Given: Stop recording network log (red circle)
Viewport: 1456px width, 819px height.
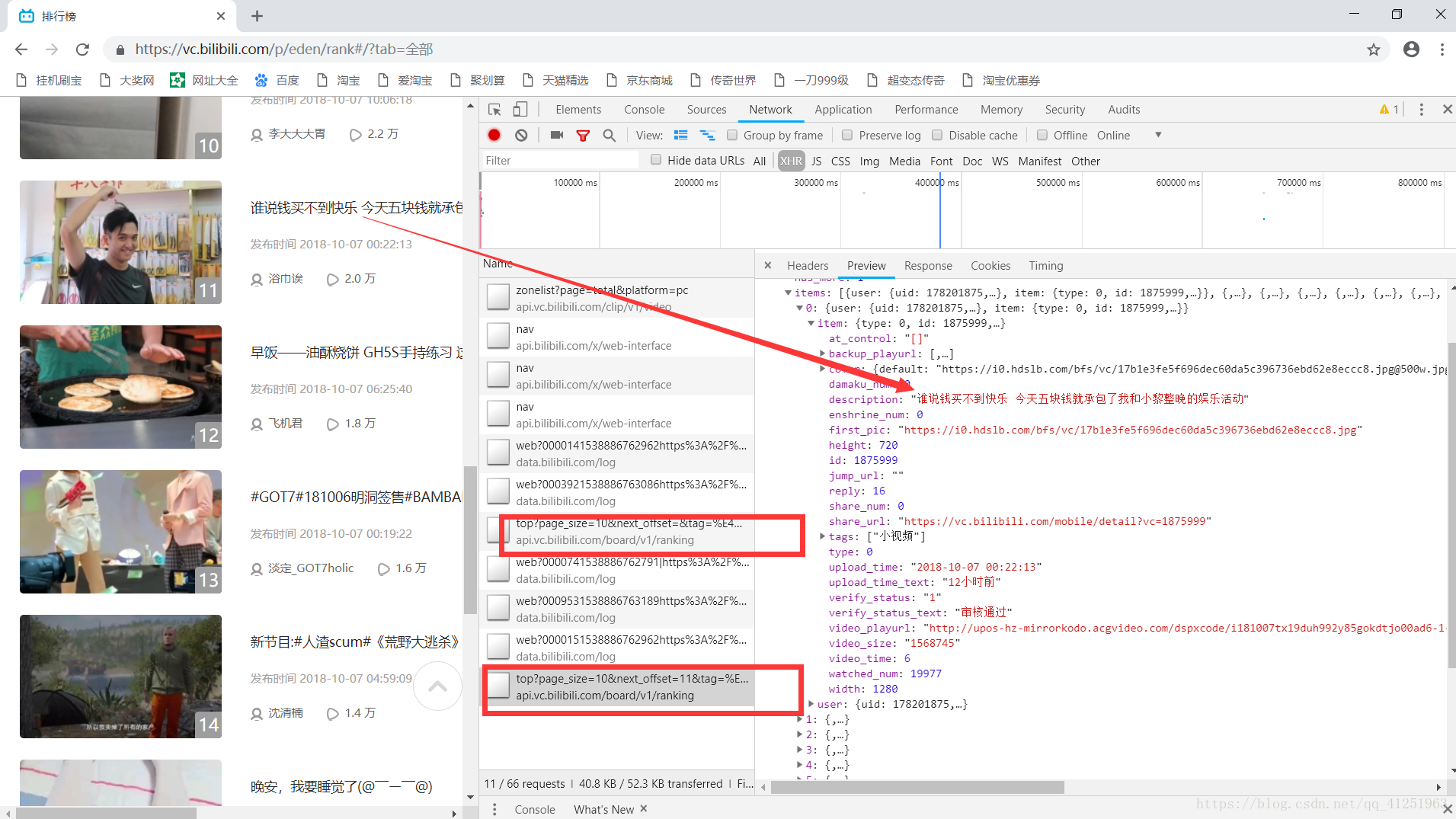Looking at the screenshot, I should tap(494, 135).
